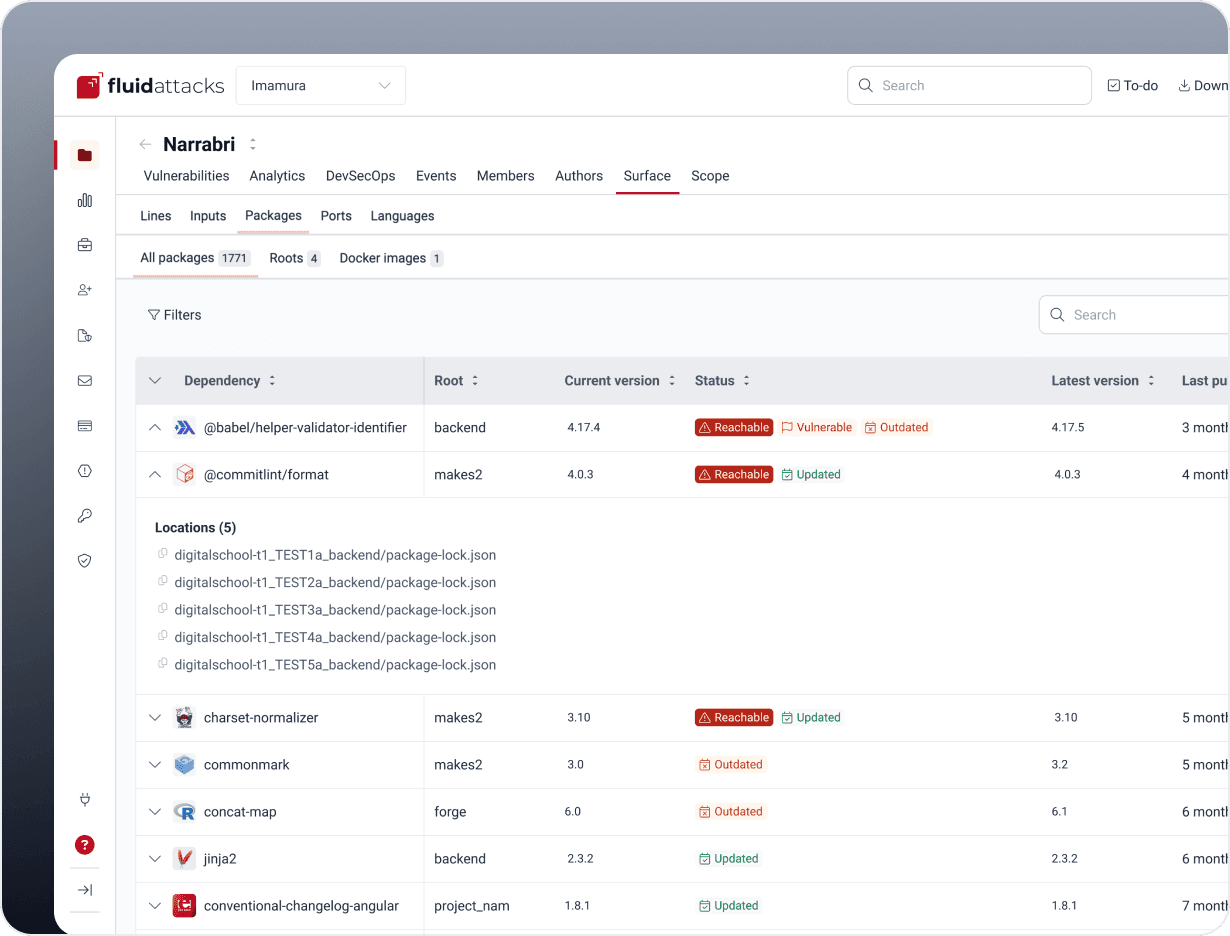
Task: Open the Imamura organization dropdown
Action: [x=321, y=86]
